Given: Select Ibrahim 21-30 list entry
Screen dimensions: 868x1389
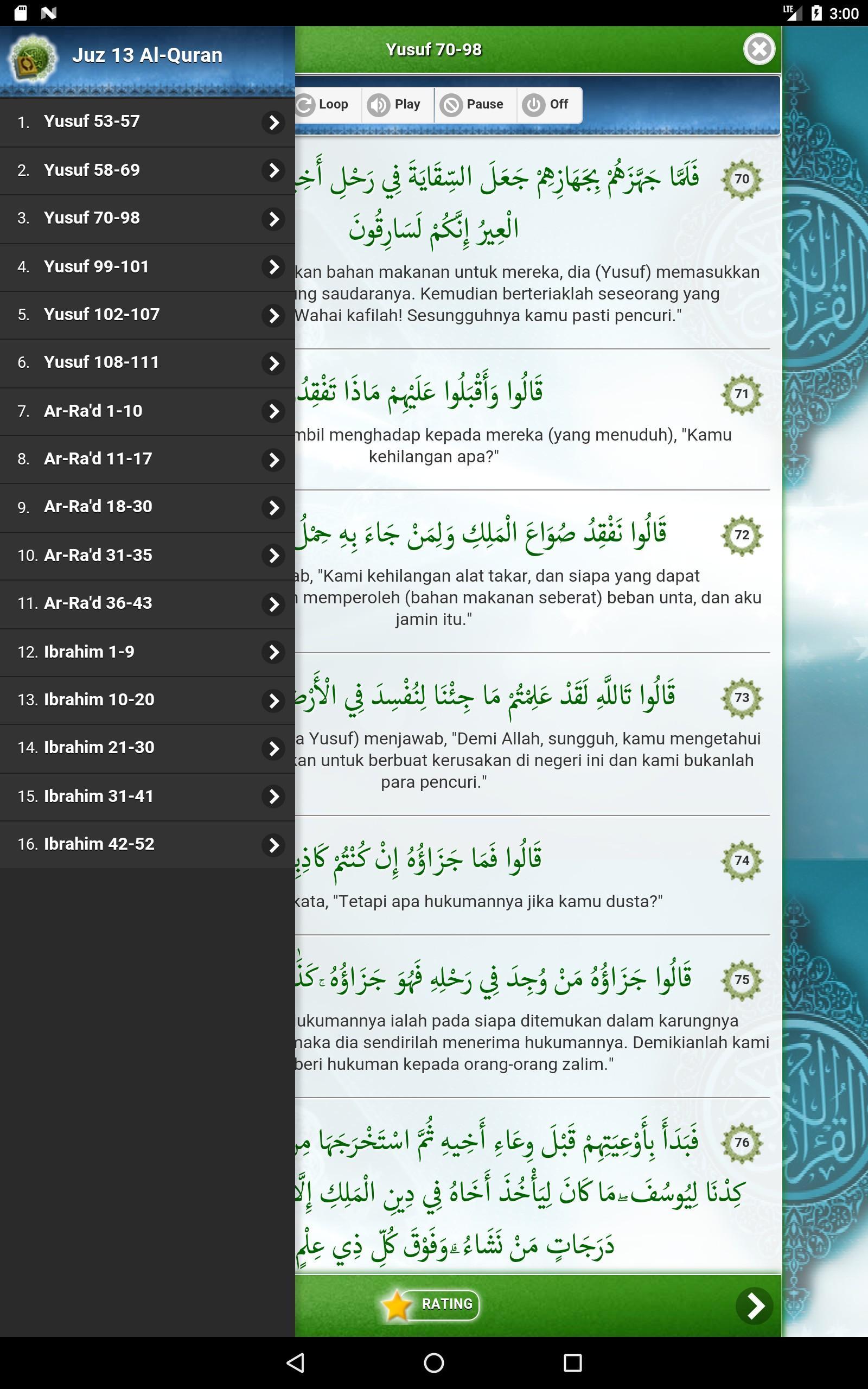Looking at the screenshot, I should [x=148, y=748].
